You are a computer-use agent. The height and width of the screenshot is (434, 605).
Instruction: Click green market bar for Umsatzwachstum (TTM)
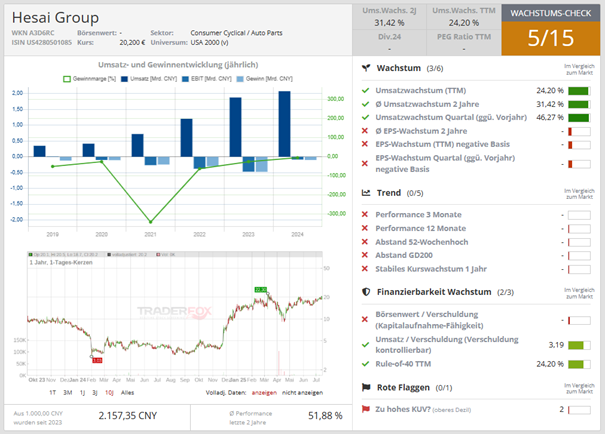coord(579,91)
